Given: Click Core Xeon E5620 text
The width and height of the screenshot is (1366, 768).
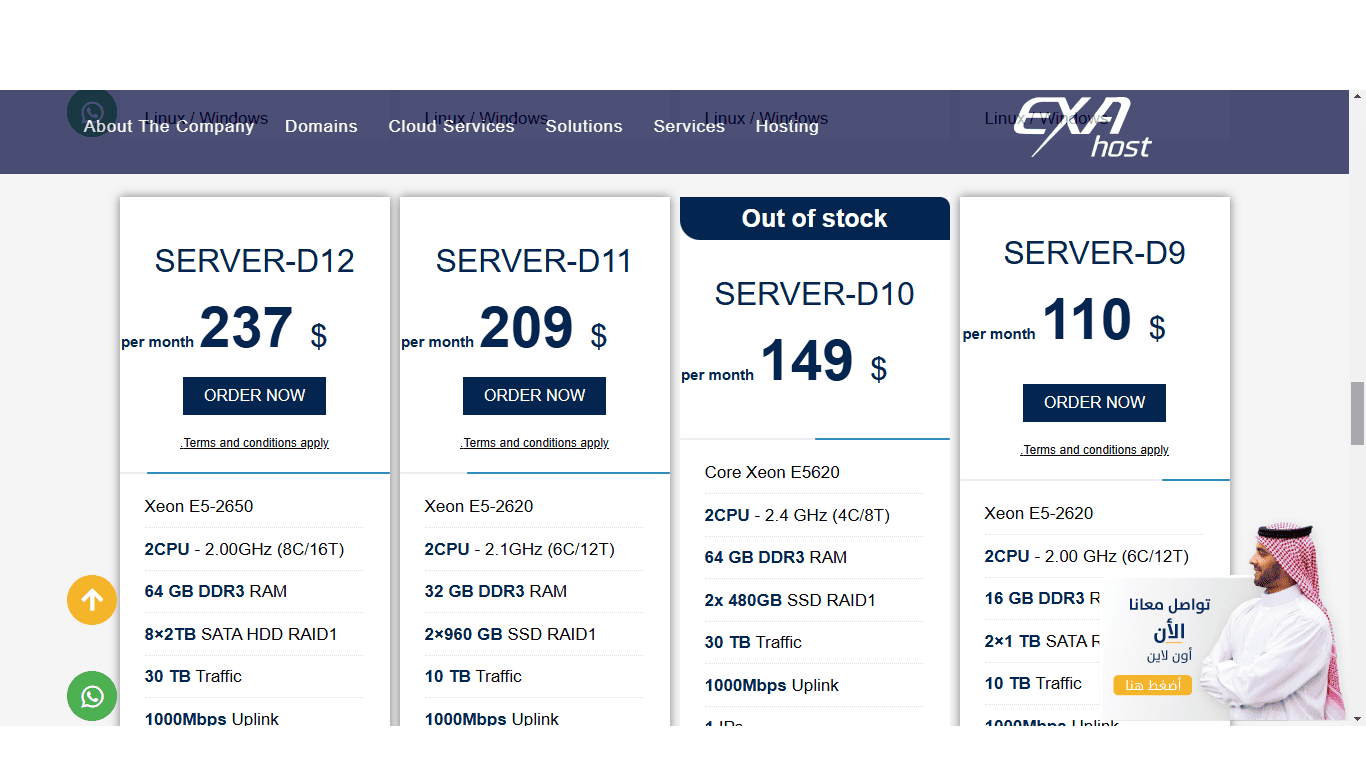Looking at the screenshot, I should tap(772, 473).
